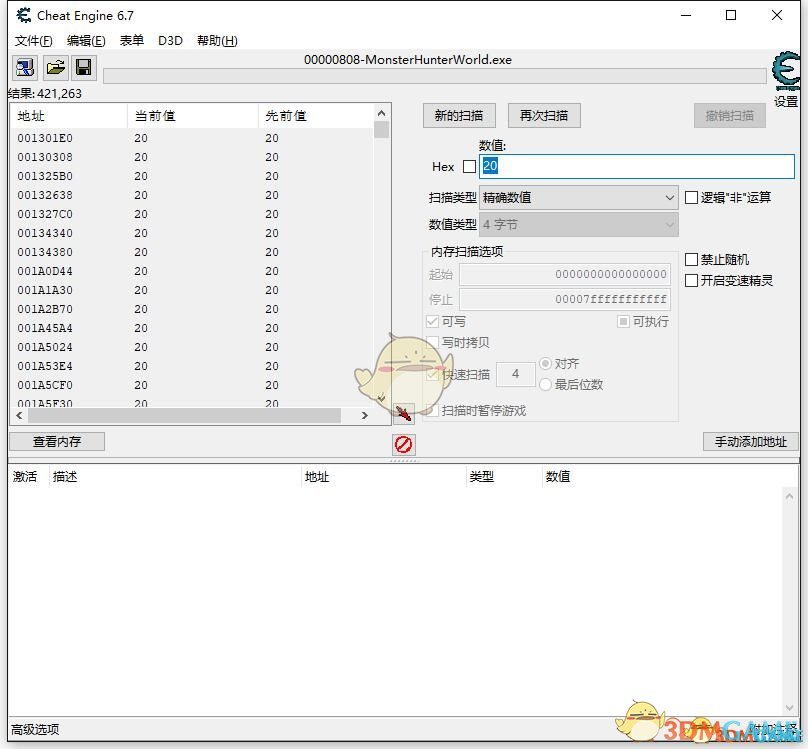Select result address 001A5CF0
The image size is (808, 749).
pos(45,386)
